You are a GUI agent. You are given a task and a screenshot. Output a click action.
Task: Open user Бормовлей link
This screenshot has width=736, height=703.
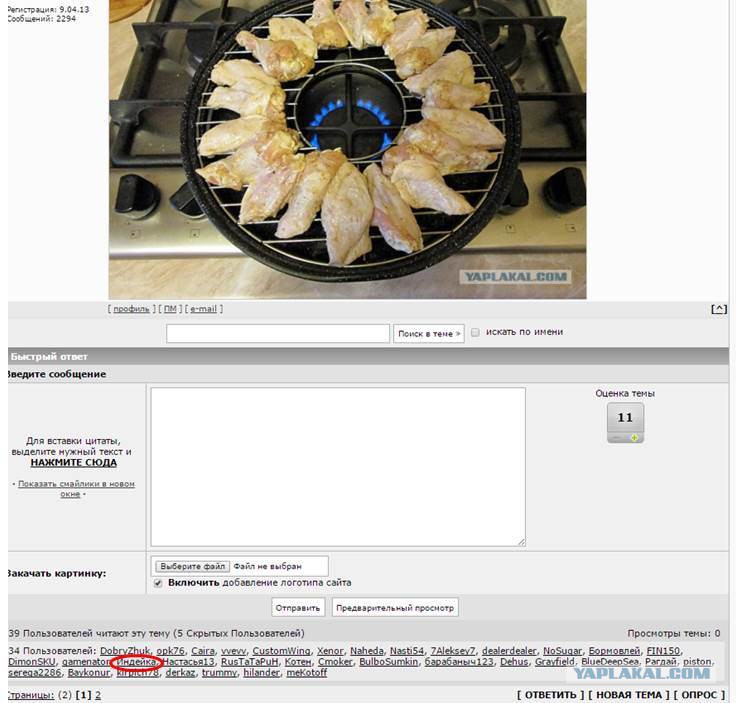[x=614, y=651]
